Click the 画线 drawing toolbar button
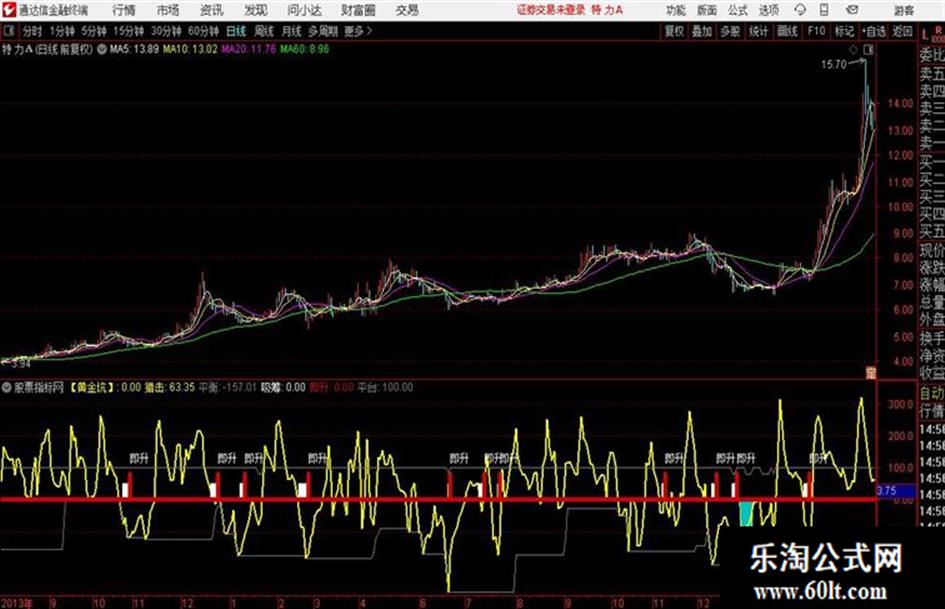The image size is (945, 609). [x=787, y=31]
